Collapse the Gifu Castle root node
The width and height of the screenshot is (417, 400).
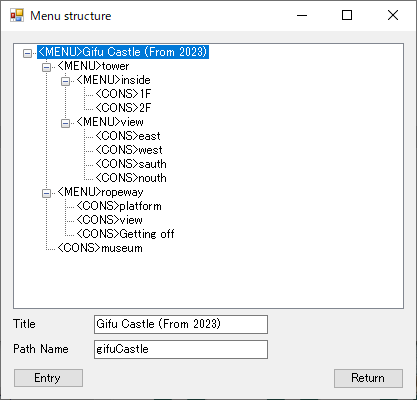pyautogui.click(x=27, y=53)
